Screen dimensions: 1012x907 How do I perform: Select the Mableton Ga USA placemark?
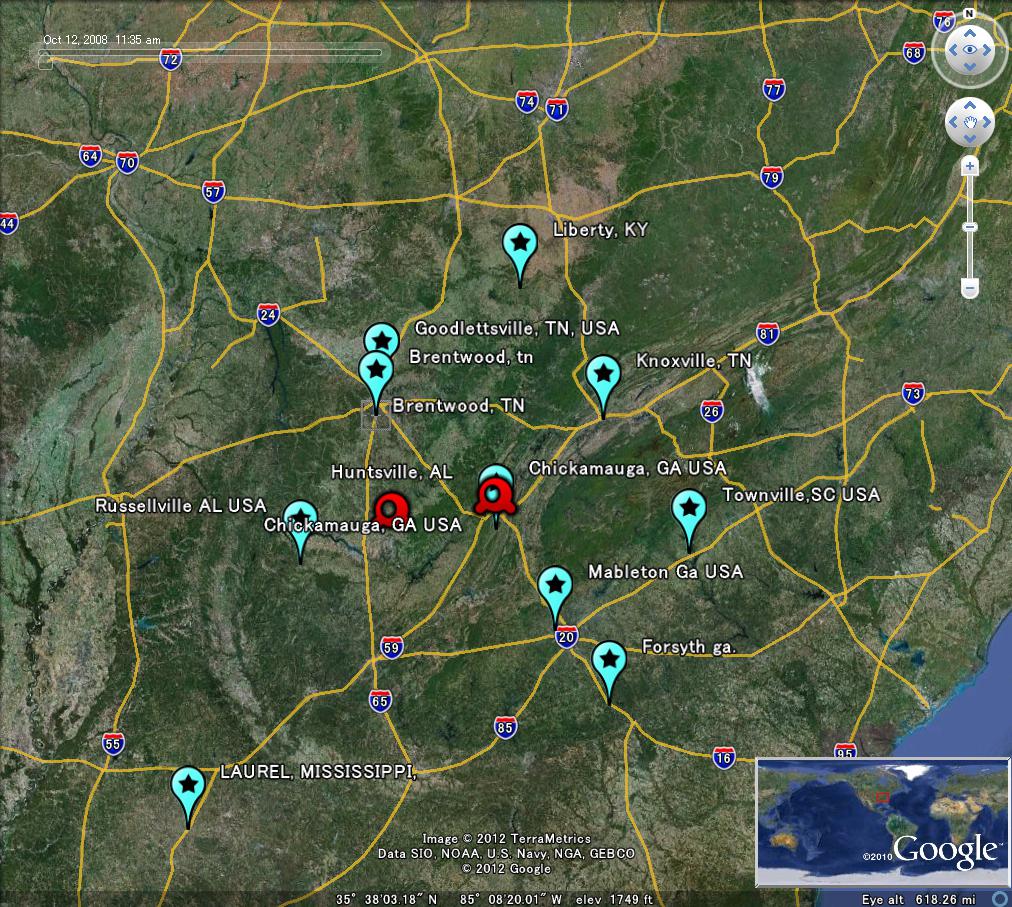[x=555, y=583]
